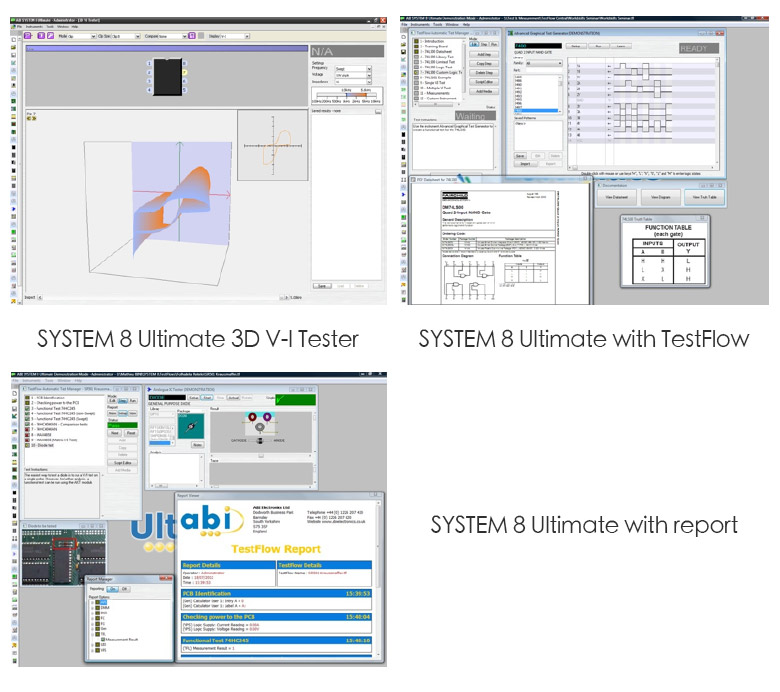The image size is (780, 692).
Task: Click 2D V-I curve preview in V-I Tester
Action: 273,145
